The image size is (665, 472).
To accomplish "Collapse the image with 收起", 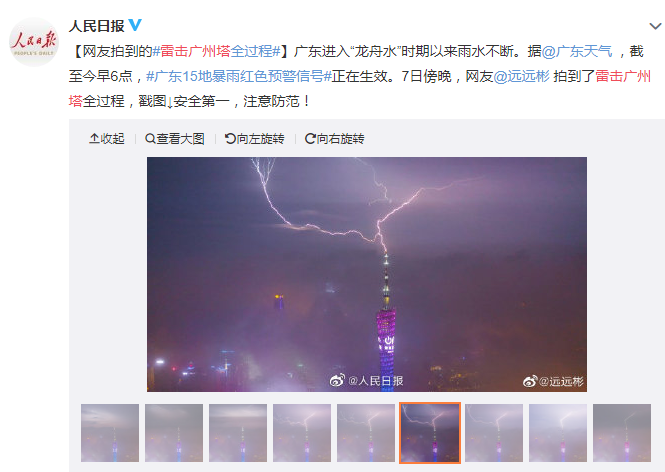I will [x=107, y=139].
